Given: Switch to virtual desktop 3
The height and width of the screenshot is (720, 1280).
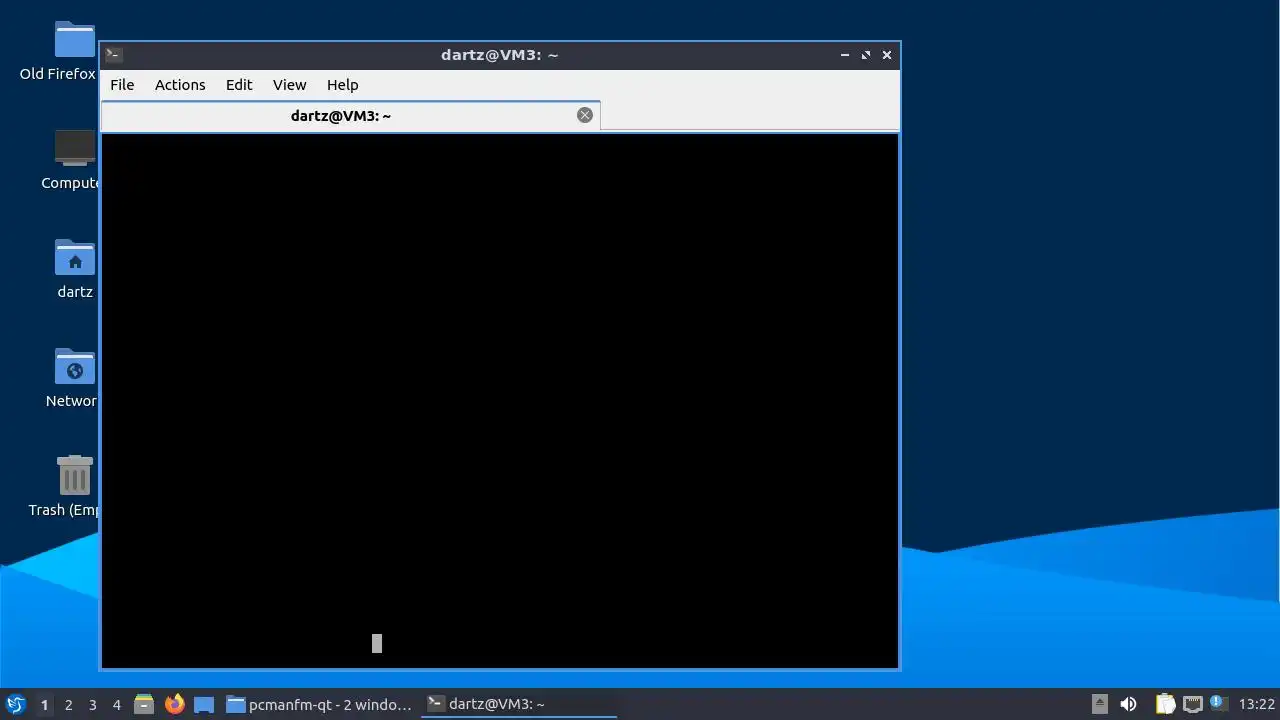Looking at the screenshot, I should point(93,705).
